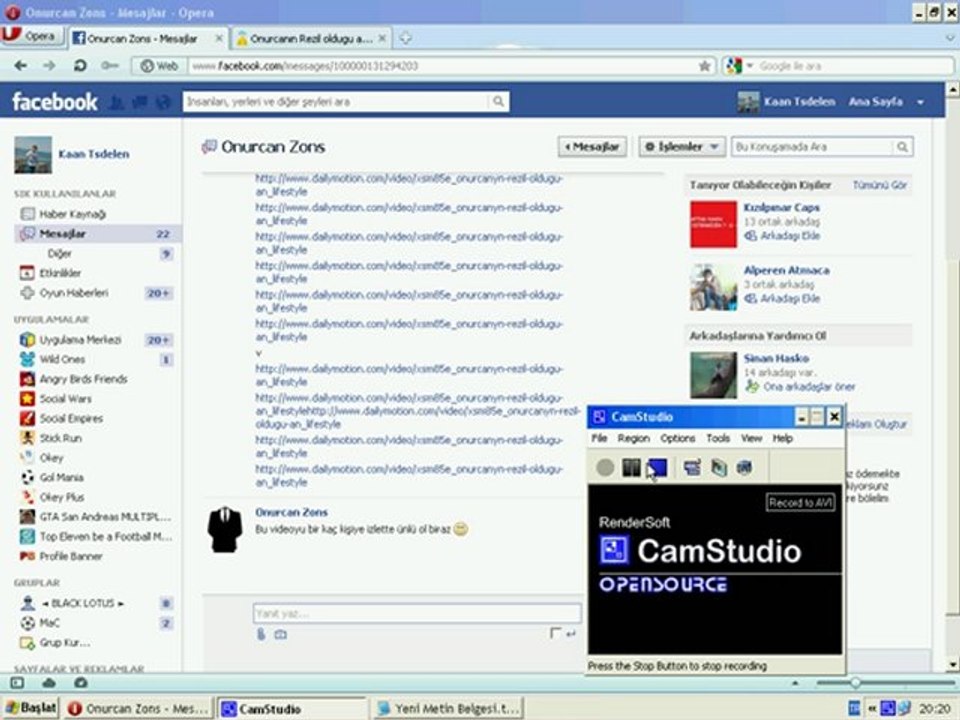Screen dimensions: 960x720
Task: Open CamStudio View menu
Action: click(x=751, y=438)
